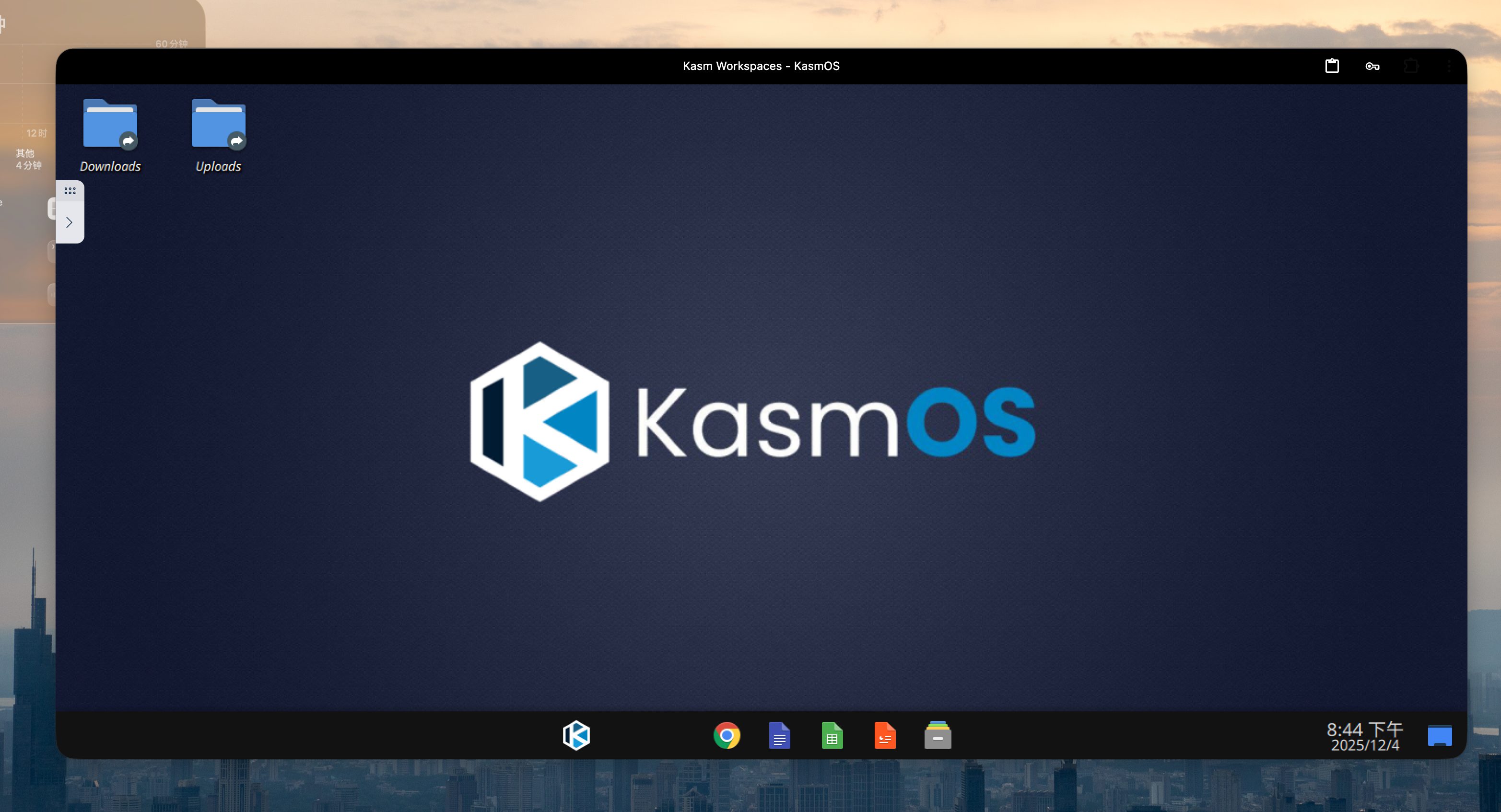Viewport: 1501px width, 812px height.
Task: Launch the blue document writer app
Action: [x=779, y=735]
